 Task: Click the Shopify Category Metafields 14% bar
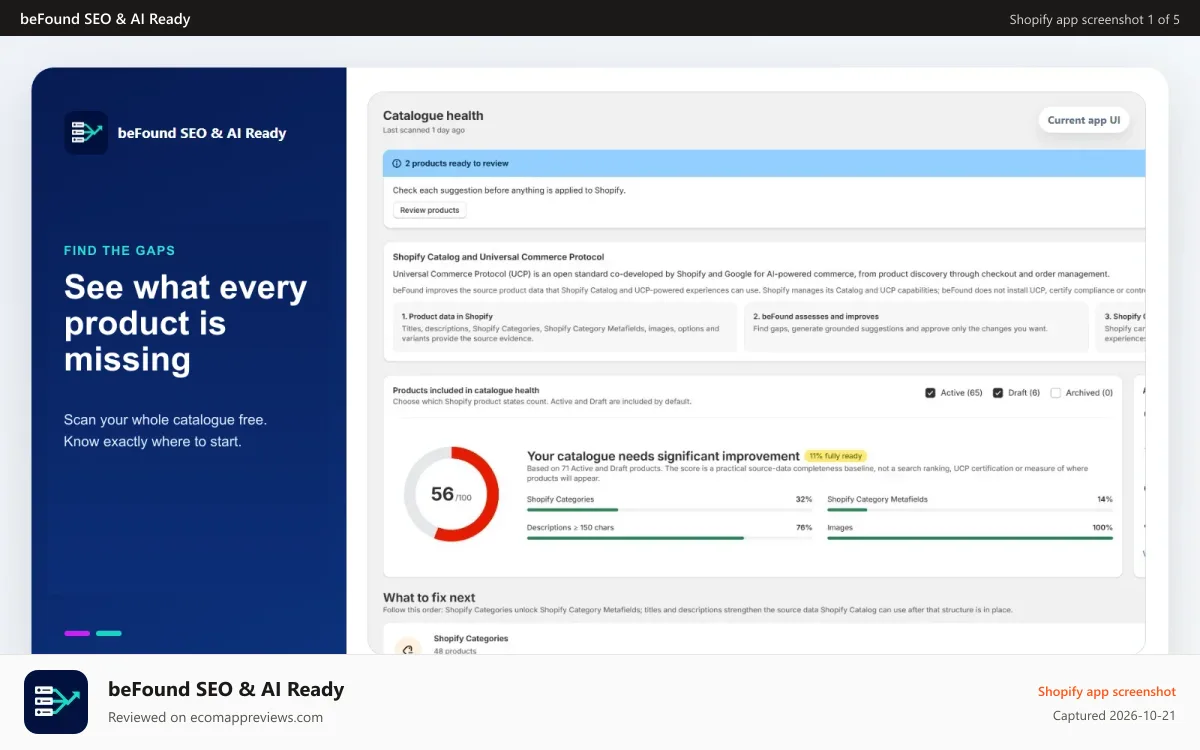[970, 510]
